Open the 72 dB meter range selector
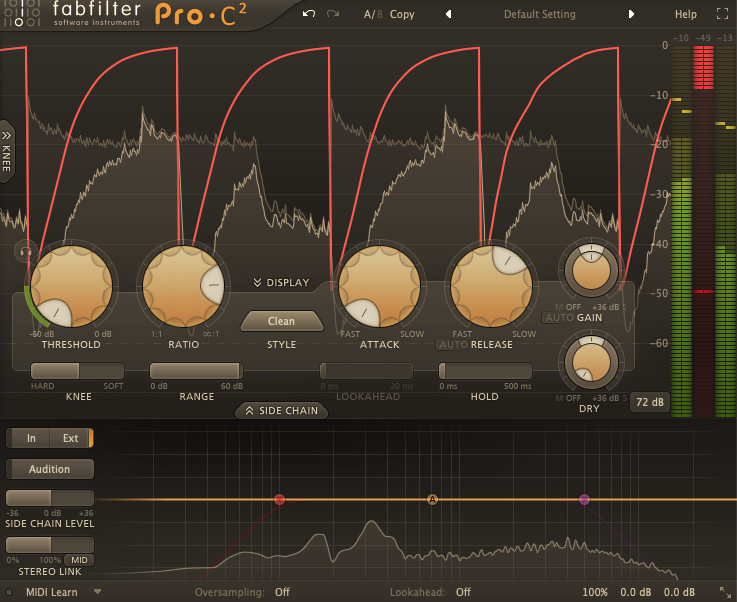The image size is (737, 602). [x=650, y=402]
